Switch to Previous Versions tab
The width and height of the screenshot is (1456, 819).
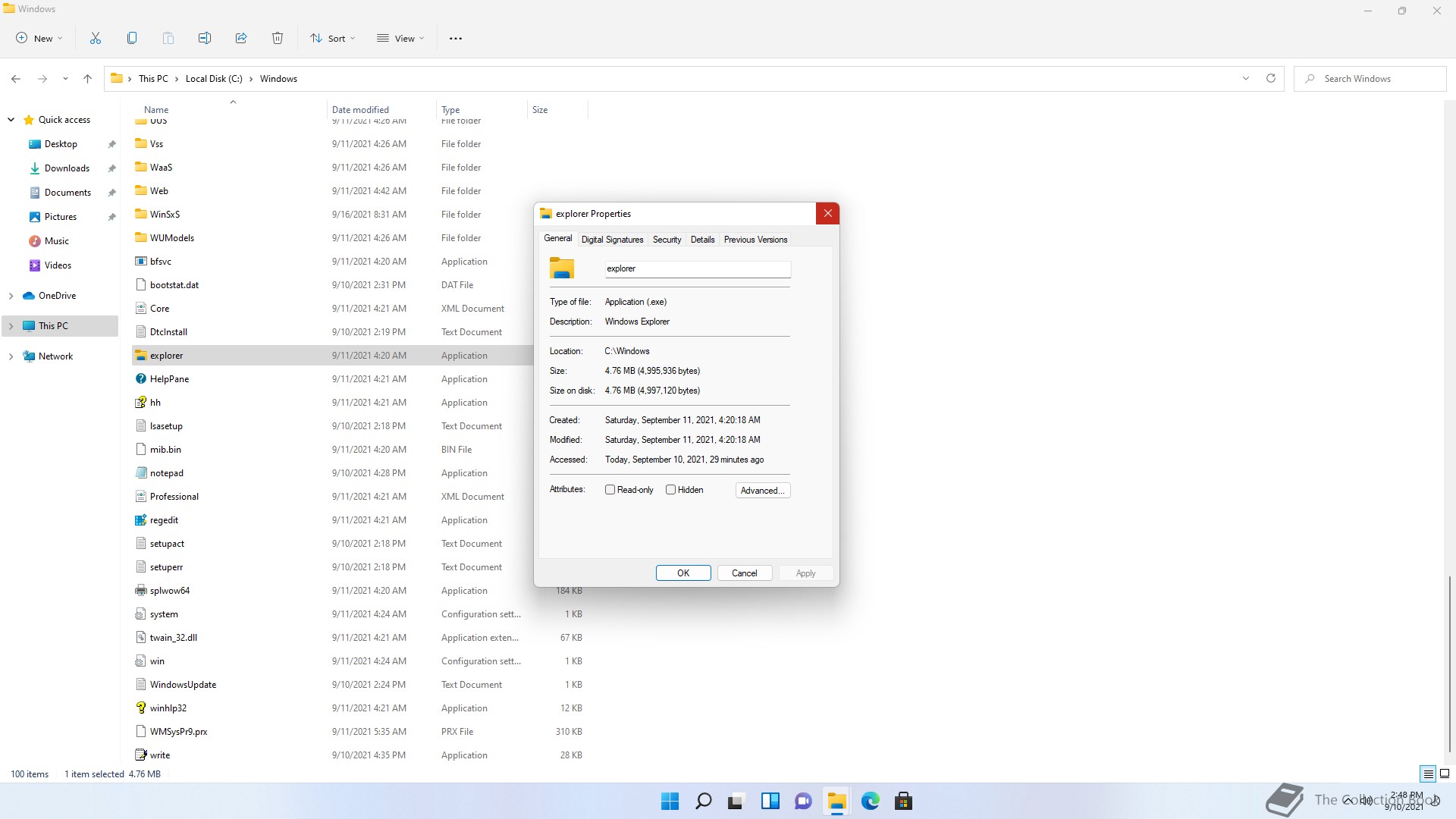click(755, 239)
